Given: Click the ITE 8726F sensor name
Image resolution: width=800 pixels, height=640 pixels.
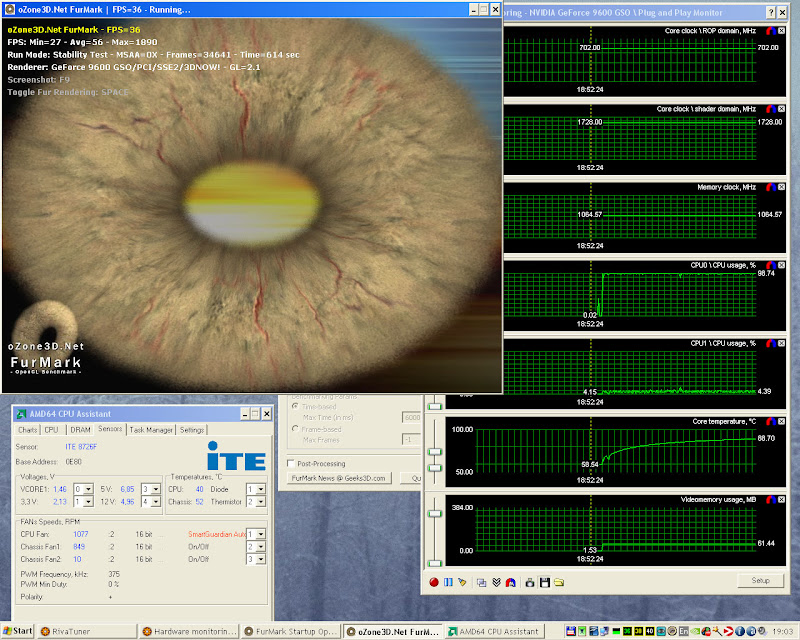Looking at the screenshot, I should pos(81,447).
